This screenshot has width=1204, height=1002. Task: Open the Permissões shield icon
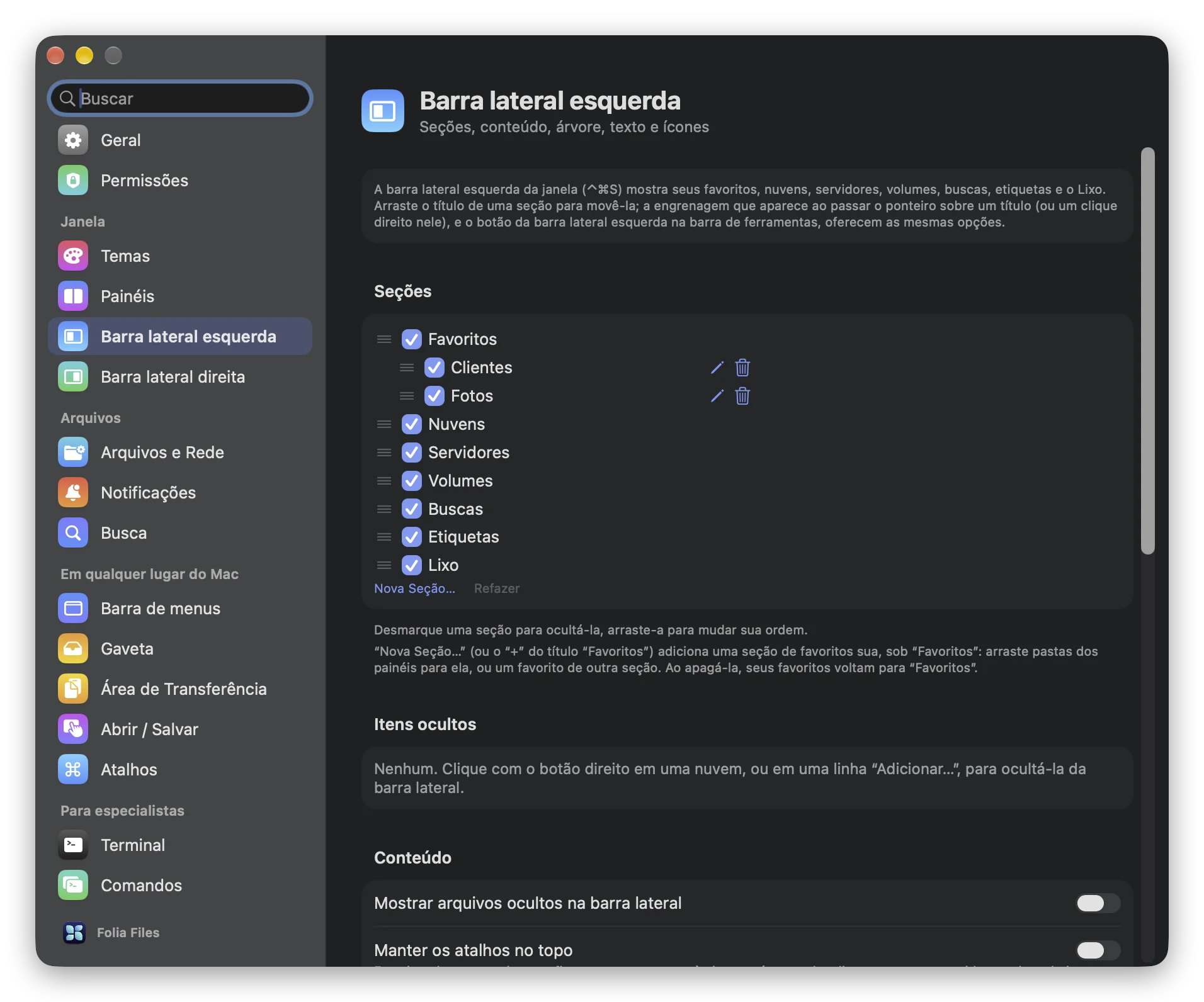pos(73,180)
